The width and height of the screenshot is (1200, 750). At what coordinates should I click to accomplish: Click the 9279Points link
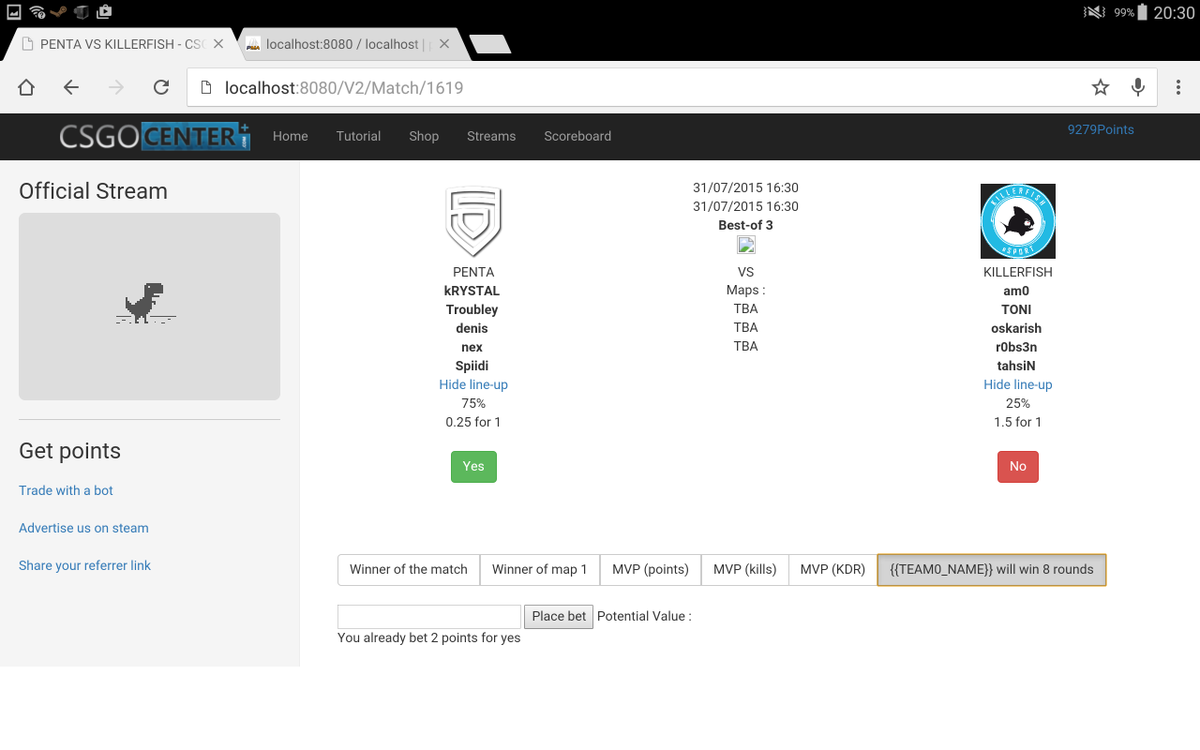[1101, 129]
